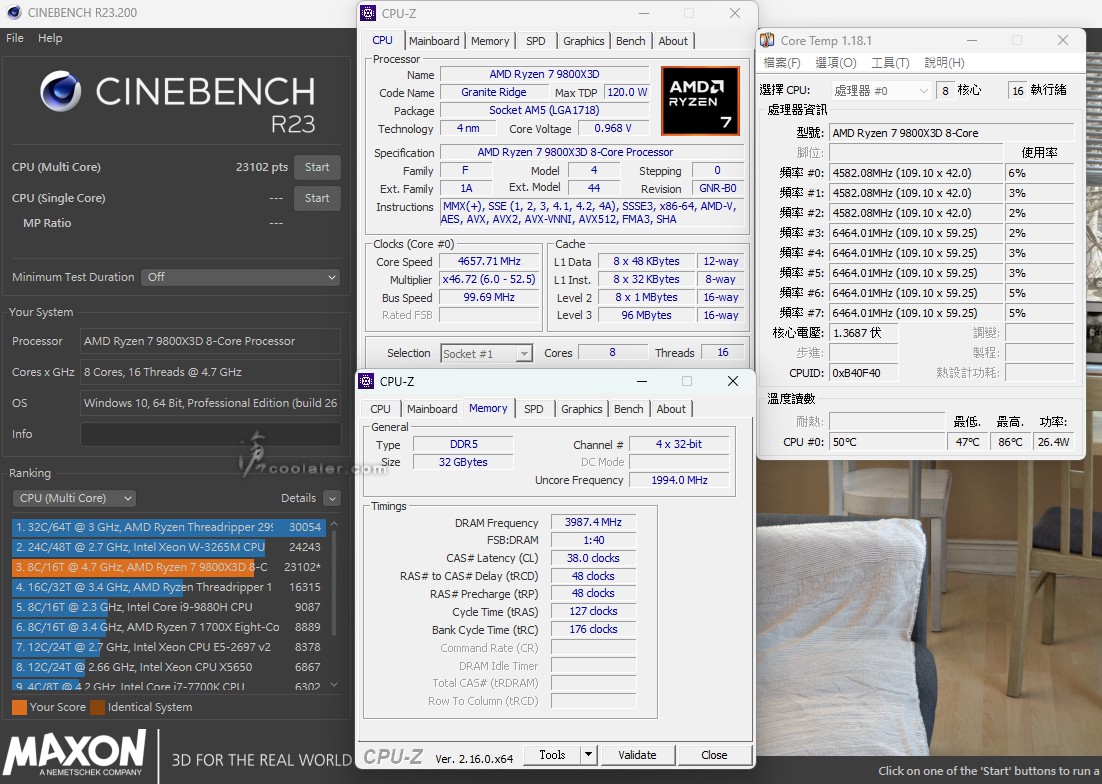Select the Ryzen 7 1700X ranking row
The image size is (1102, 784).
pos(168,627)
